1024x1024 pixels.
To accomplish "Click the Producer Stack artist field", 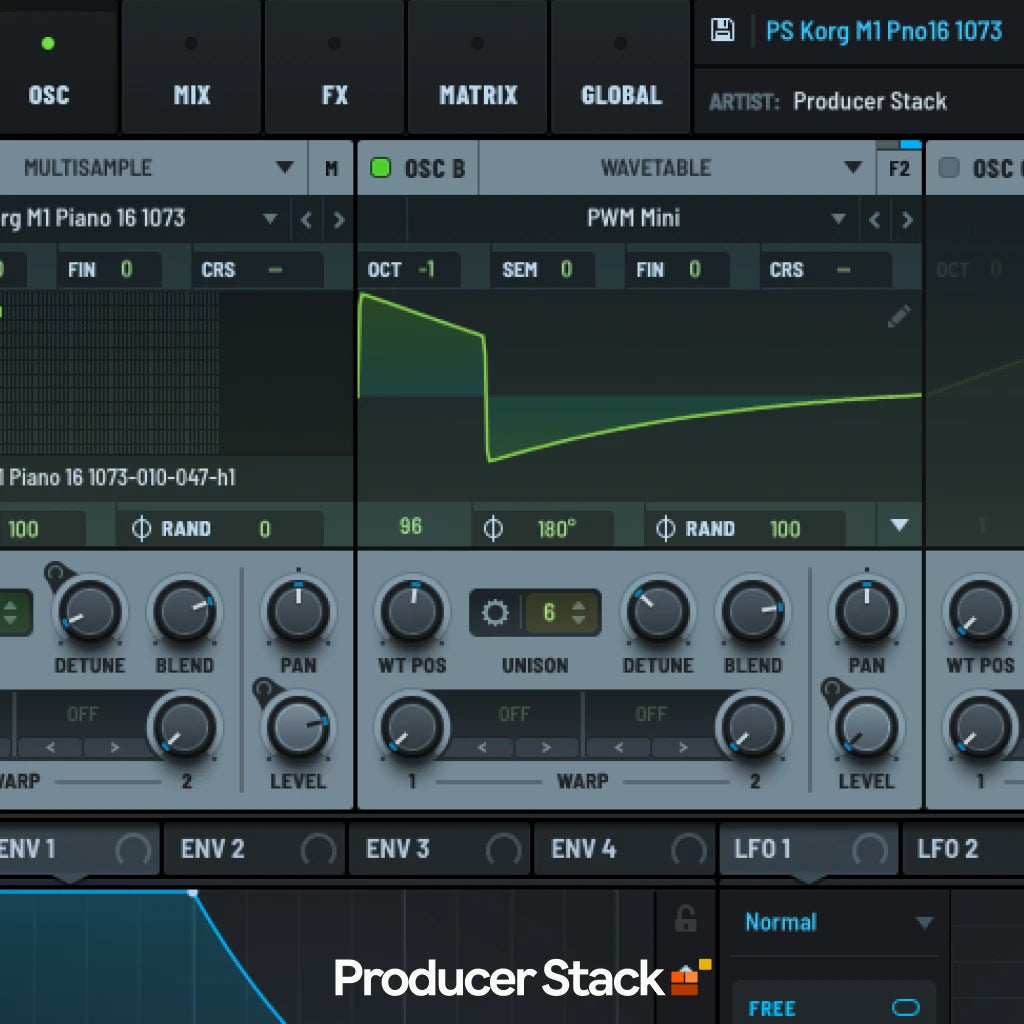I will (x=869, y=101).
